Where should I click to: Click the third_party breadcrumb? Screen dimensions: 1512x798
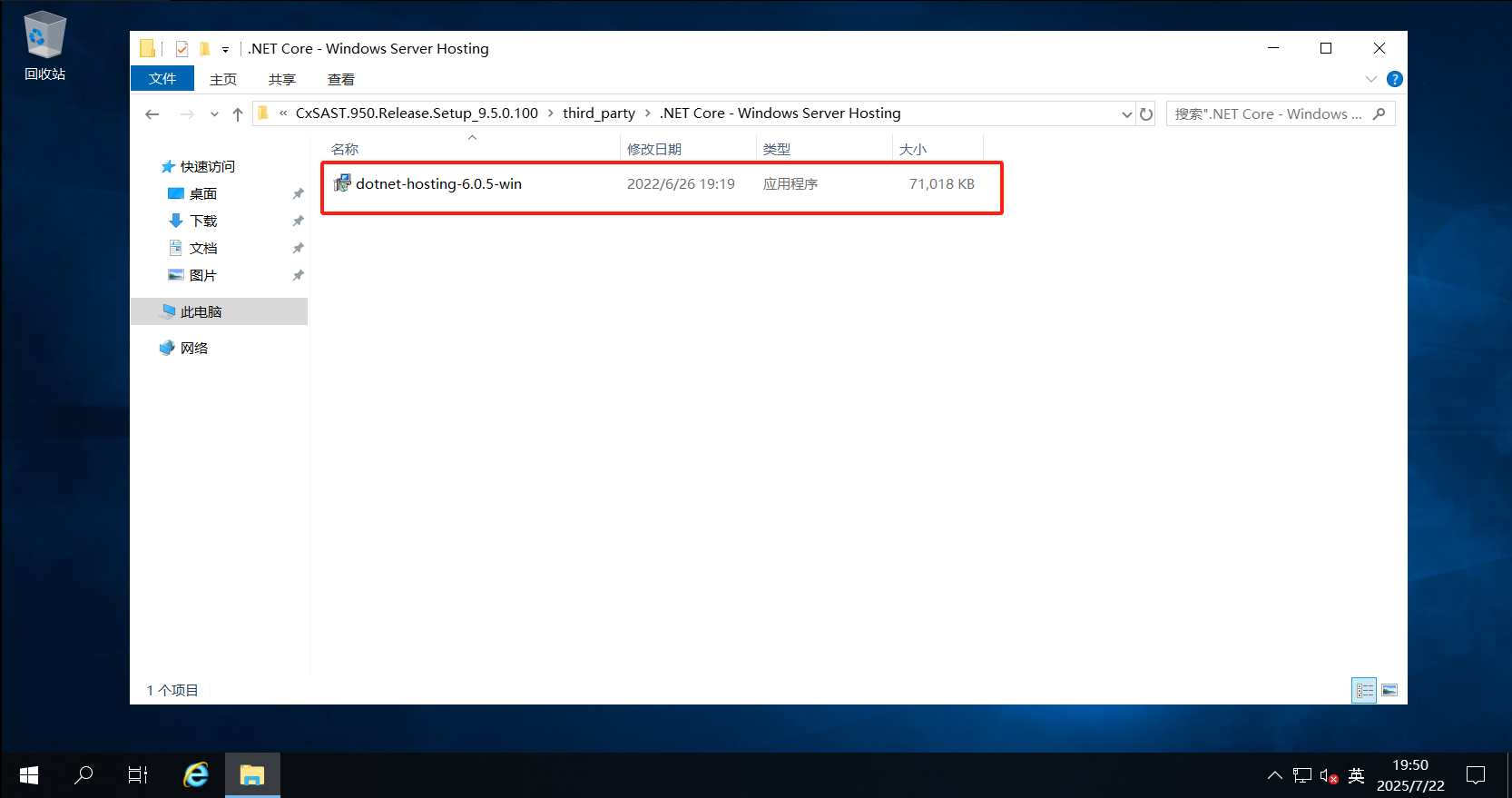pos(599,113)
